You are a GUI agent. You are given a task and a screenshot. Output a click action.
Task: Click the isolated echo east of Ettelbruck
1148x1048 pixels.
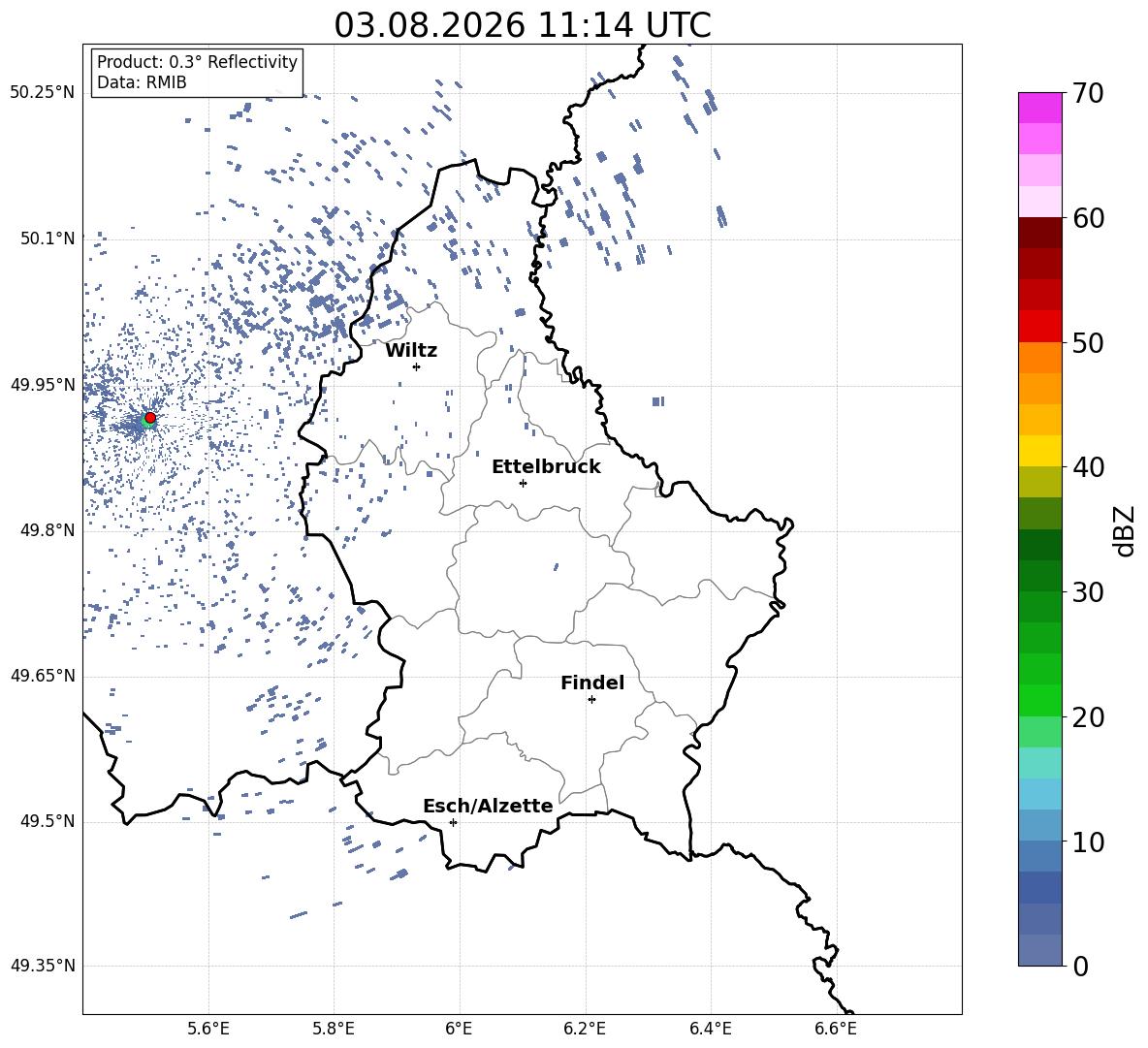pyautogui.click(x=658, y=401)
